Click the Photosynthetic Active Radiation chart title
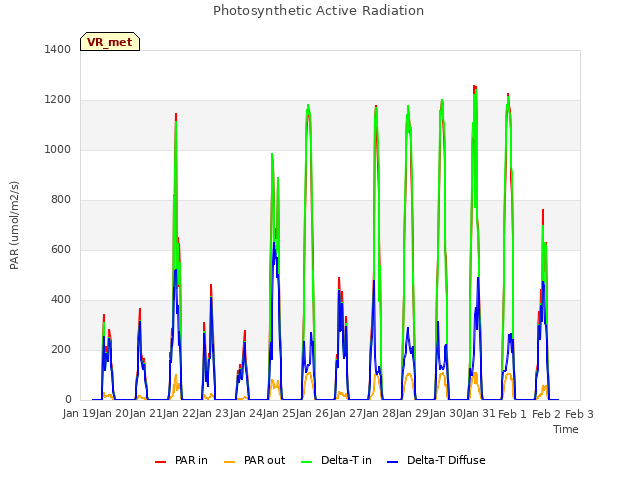 318,11
